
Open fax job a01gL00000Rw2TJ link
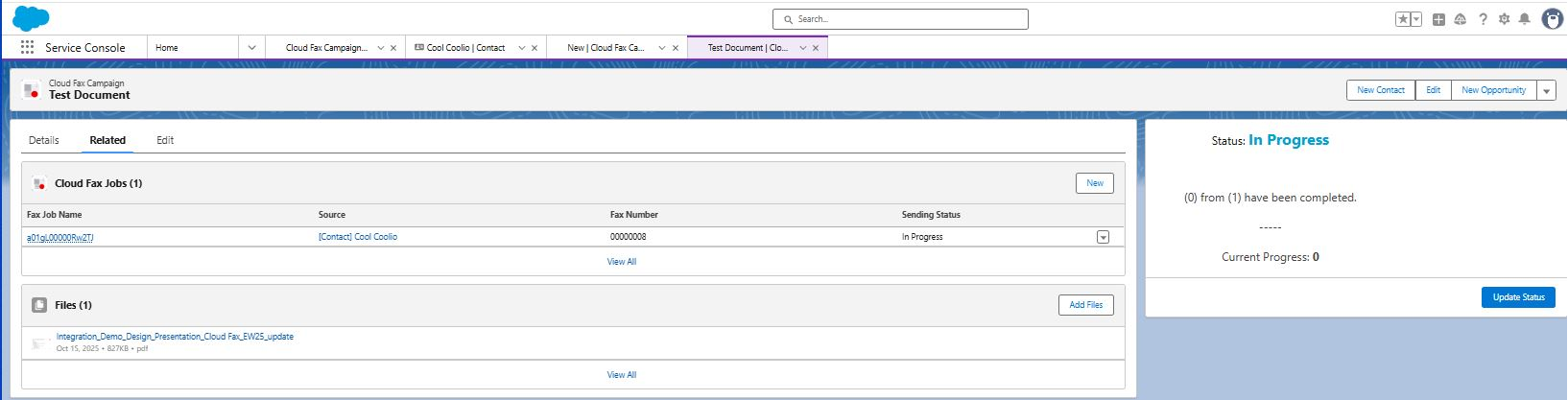(x=60, y=237)
